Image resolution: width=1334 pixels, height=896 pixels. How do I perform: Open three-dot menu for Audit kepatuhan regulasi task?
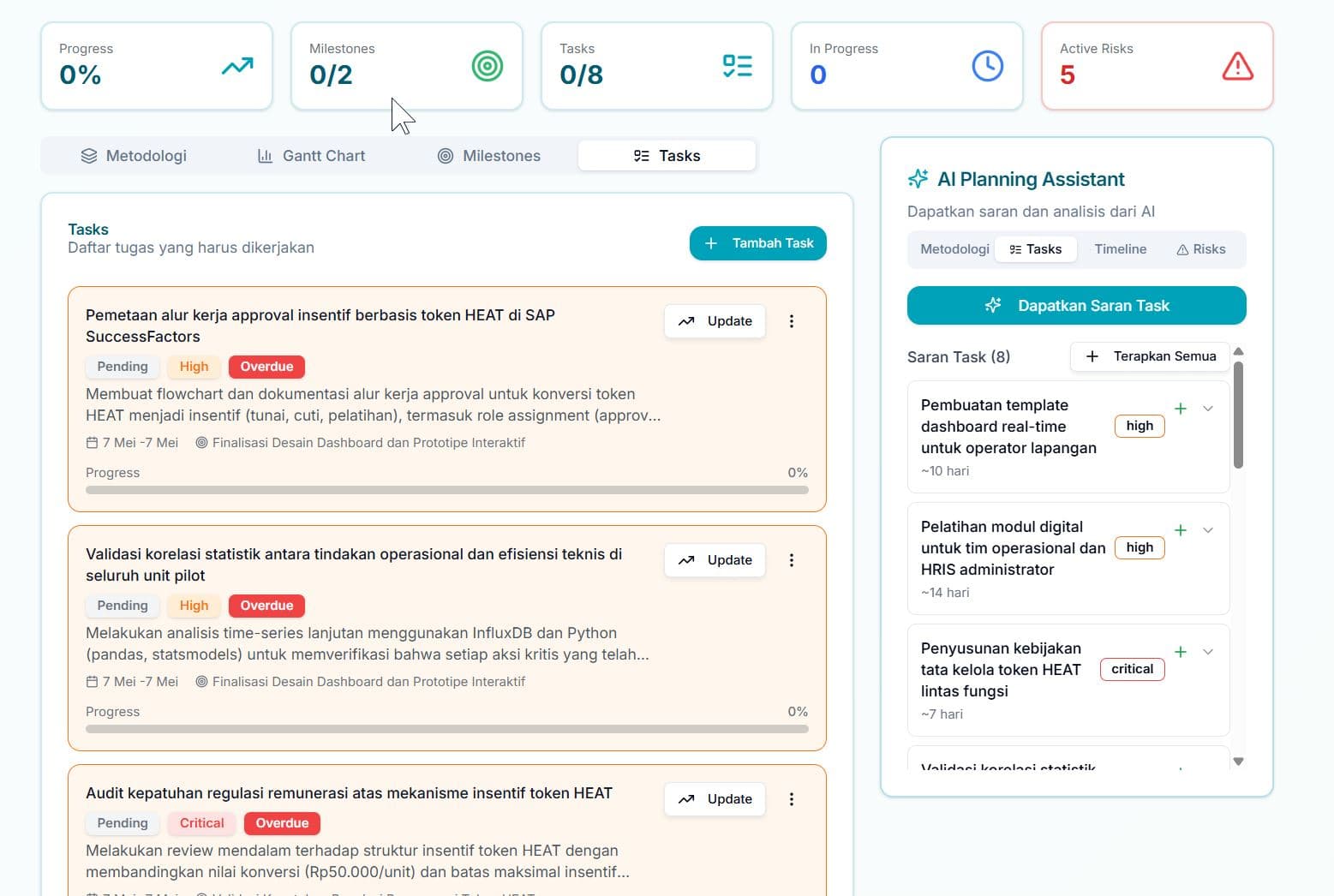pos(792,799)
